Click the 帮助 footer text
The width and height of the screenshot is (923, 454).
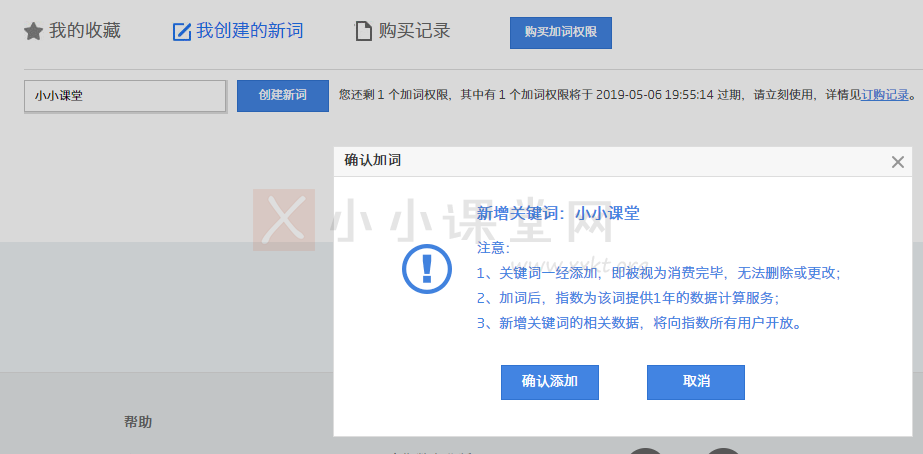(138, 422)
